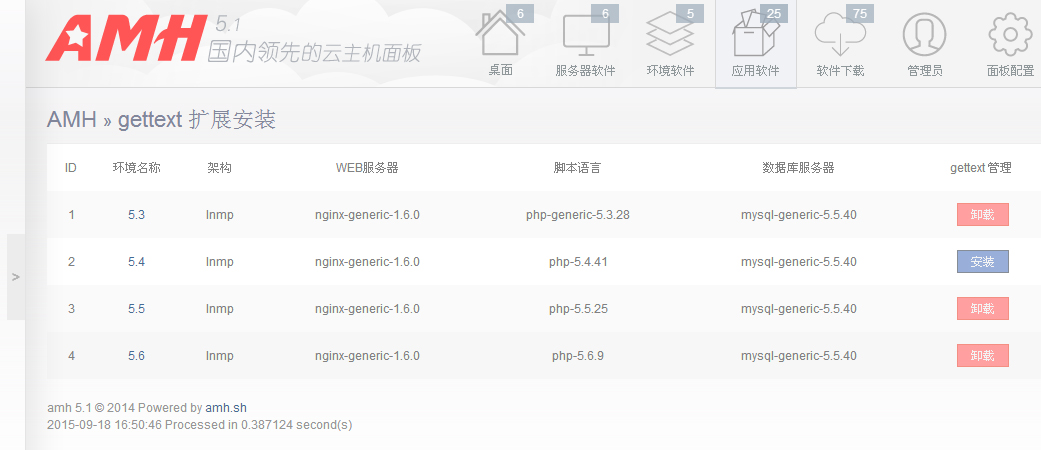Install gettext for environment 5.4
The image size is (1041, 450).
pyautogui.click(x=982, y=262)
